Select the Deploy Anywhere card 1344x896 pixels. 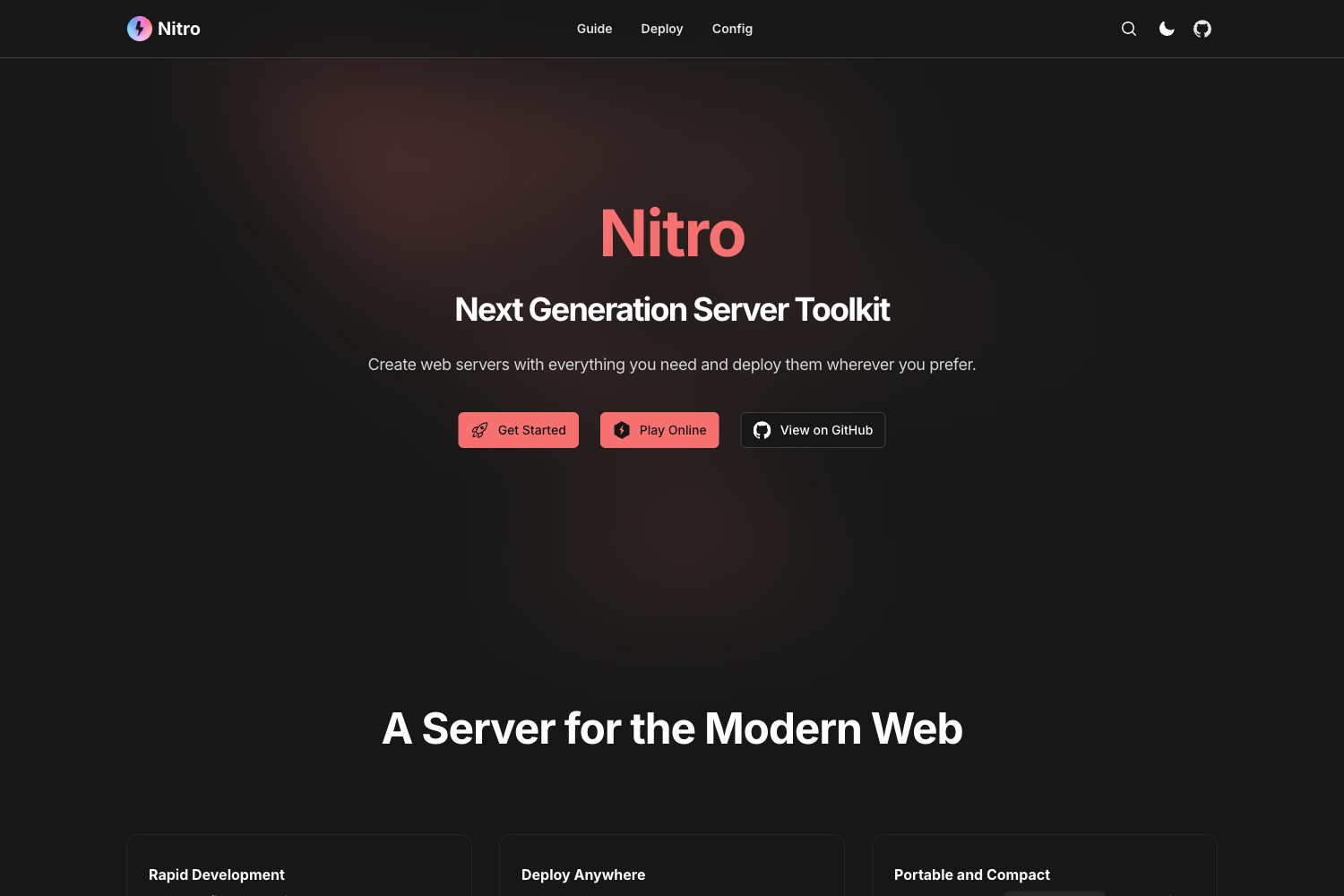[x=672, y=869]
